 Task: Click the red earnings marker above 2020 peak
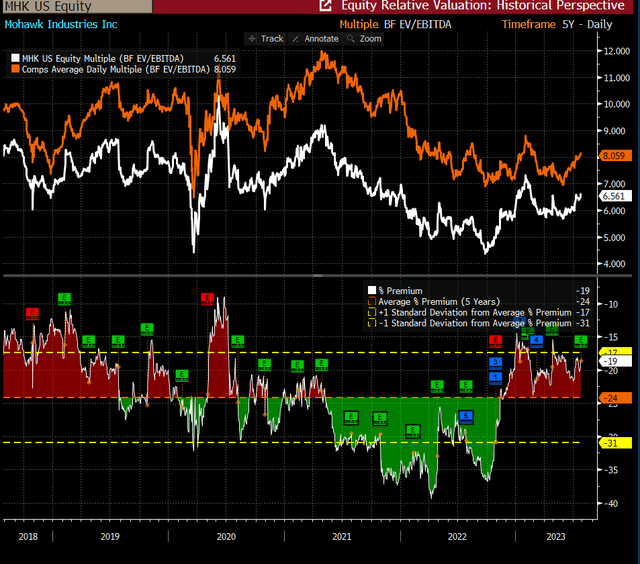click(x=207, y=299)
